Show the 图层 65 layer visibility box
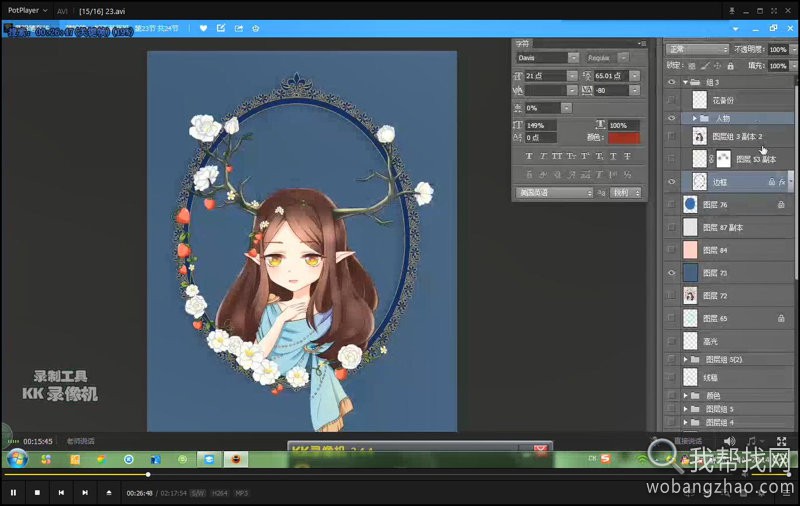This screenshot has width=800, height=506. [x=671, y=318]
